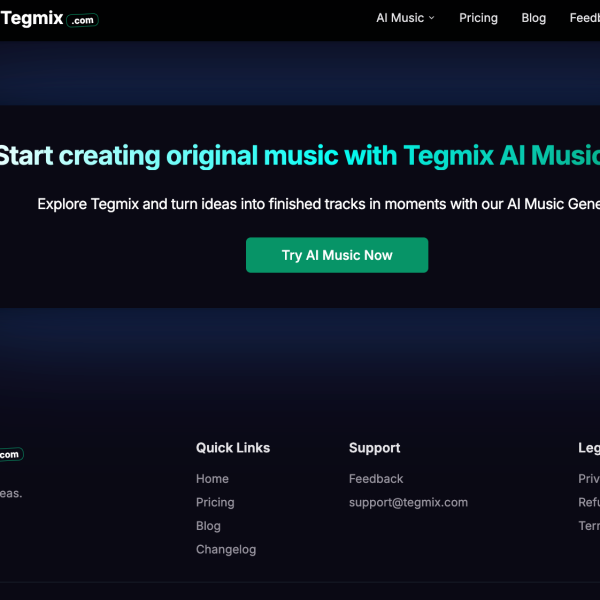600x600 pixels.
Task: Visit Blog from footer Quick Links
Action: coord(208,526)
